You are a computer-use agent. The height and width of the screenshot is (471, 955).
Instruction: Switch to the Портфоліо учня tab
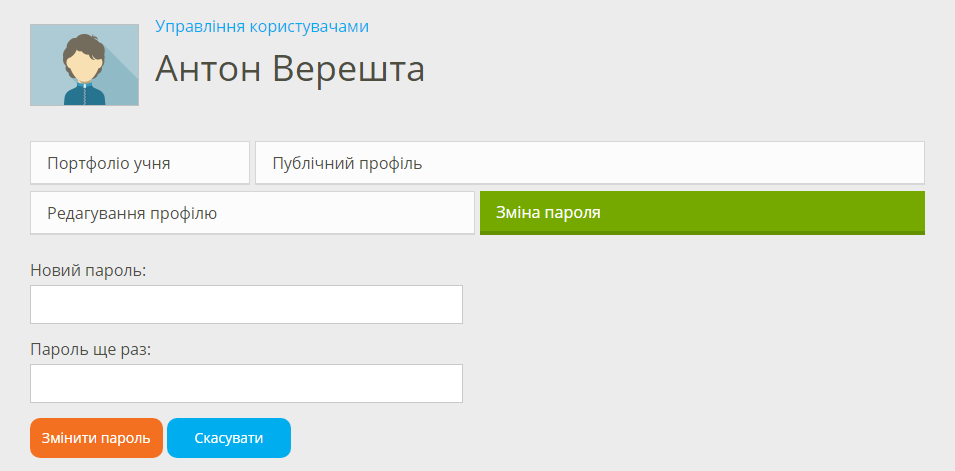(x=140, y=163)
